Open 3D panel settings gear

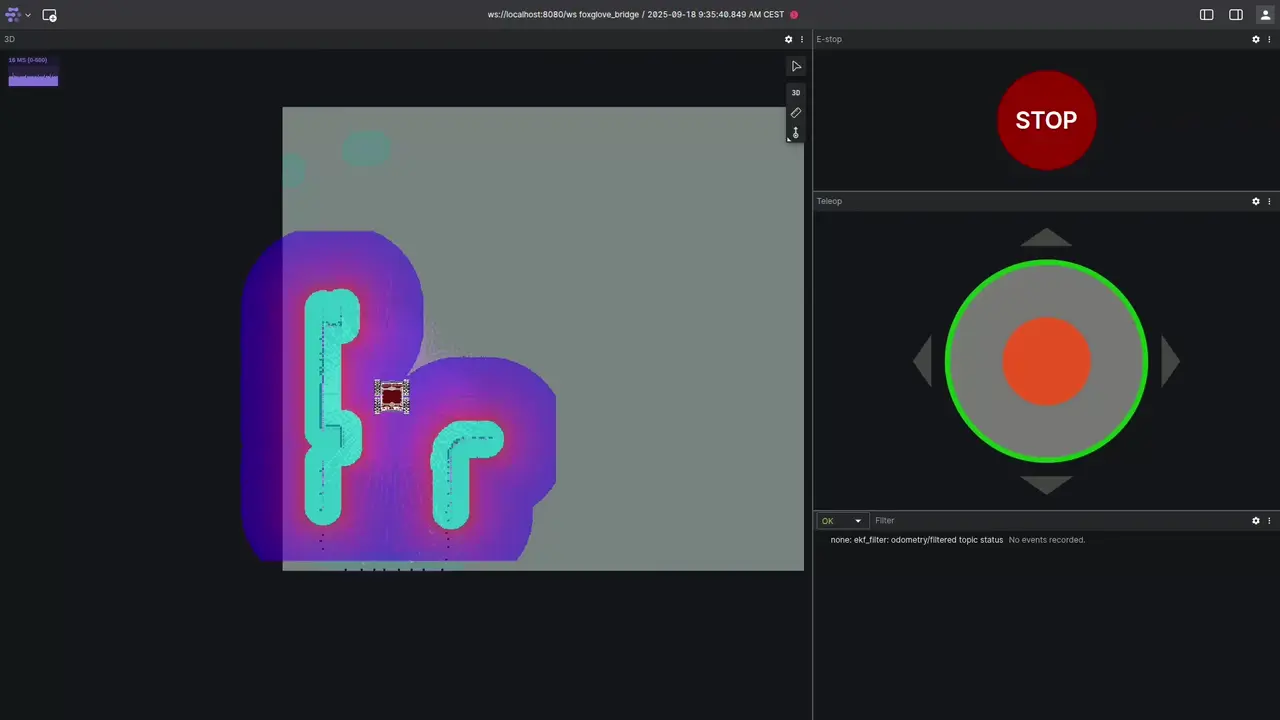tap(788, 40)
